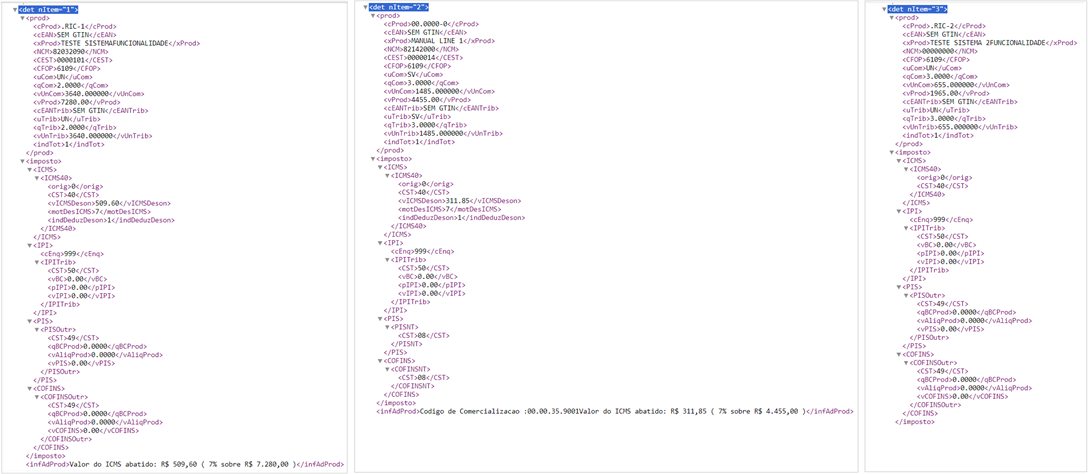Collapse the PISNT node in item 2

click(x=385, y=327)
